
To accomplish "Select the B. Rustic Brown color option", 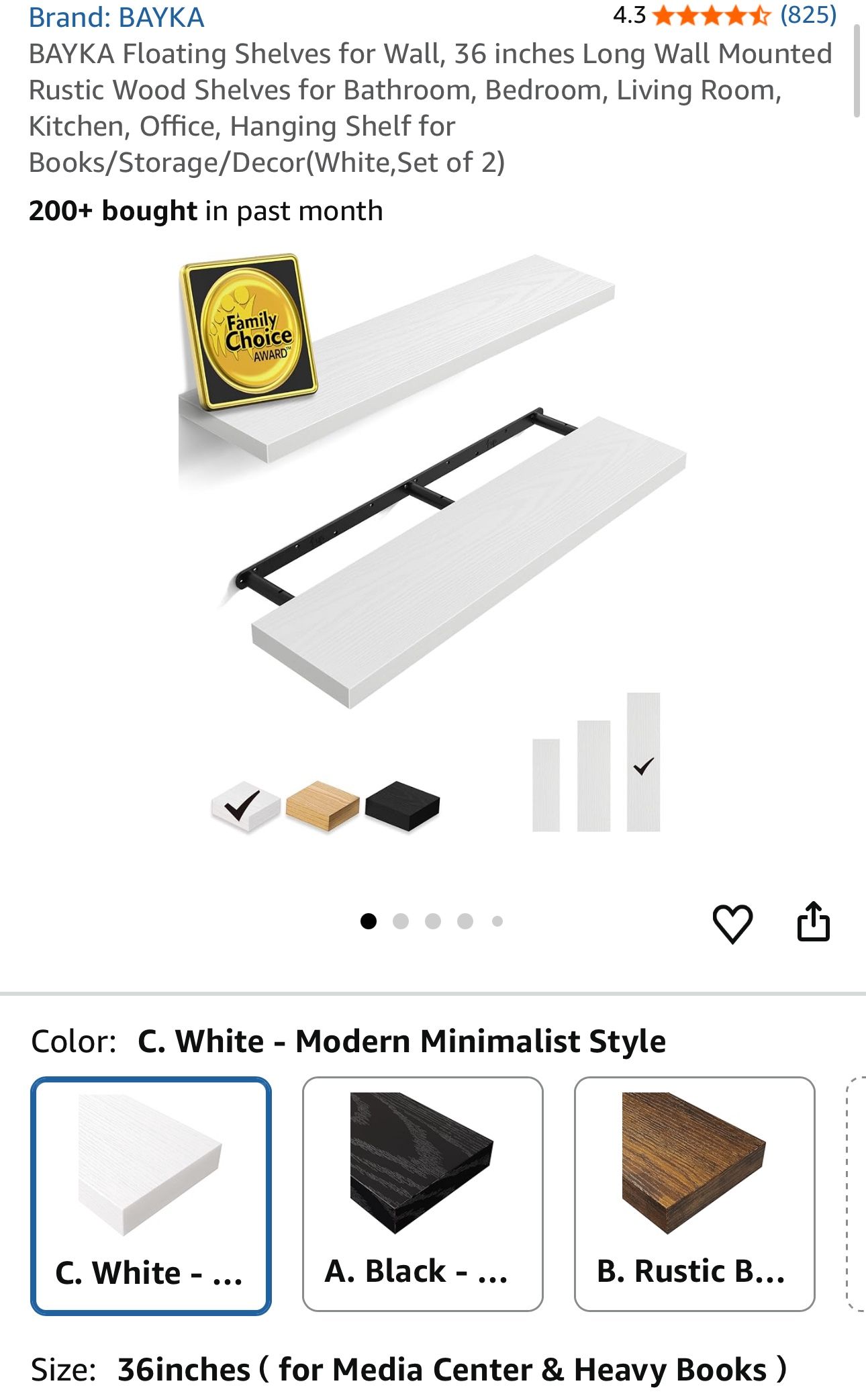I will [694, 1194].
